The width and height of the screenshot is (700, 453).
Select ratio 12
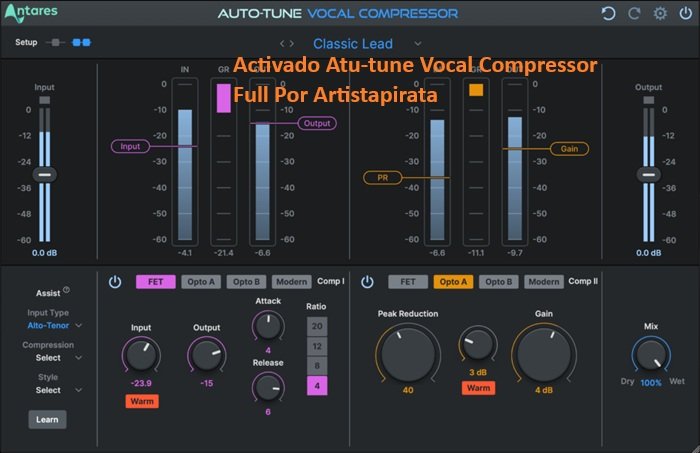317,346
